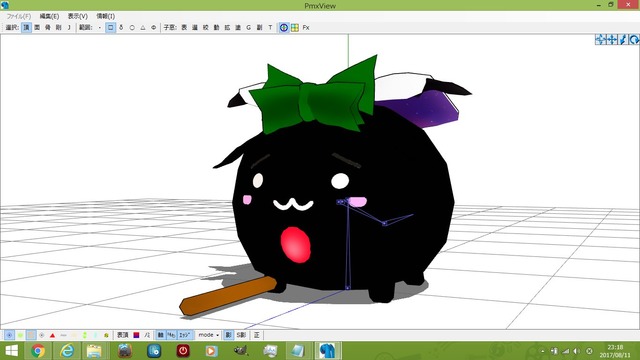This screenshot has width=640, height=360.
Task: Open the 情報(I) menu
Action: point(105,16)
